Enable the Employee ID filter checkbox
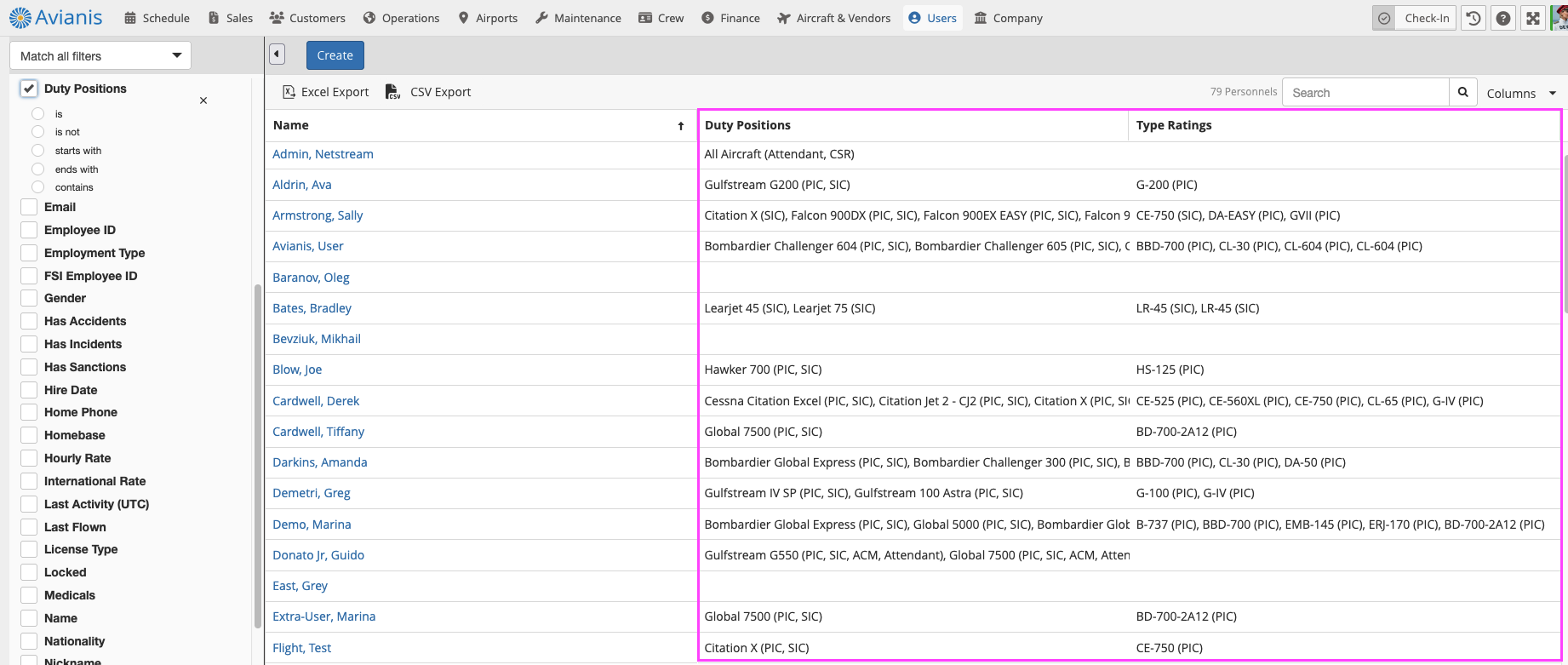Image resolution: width=1568 pixels, height=665 pixels. point(29,230)
